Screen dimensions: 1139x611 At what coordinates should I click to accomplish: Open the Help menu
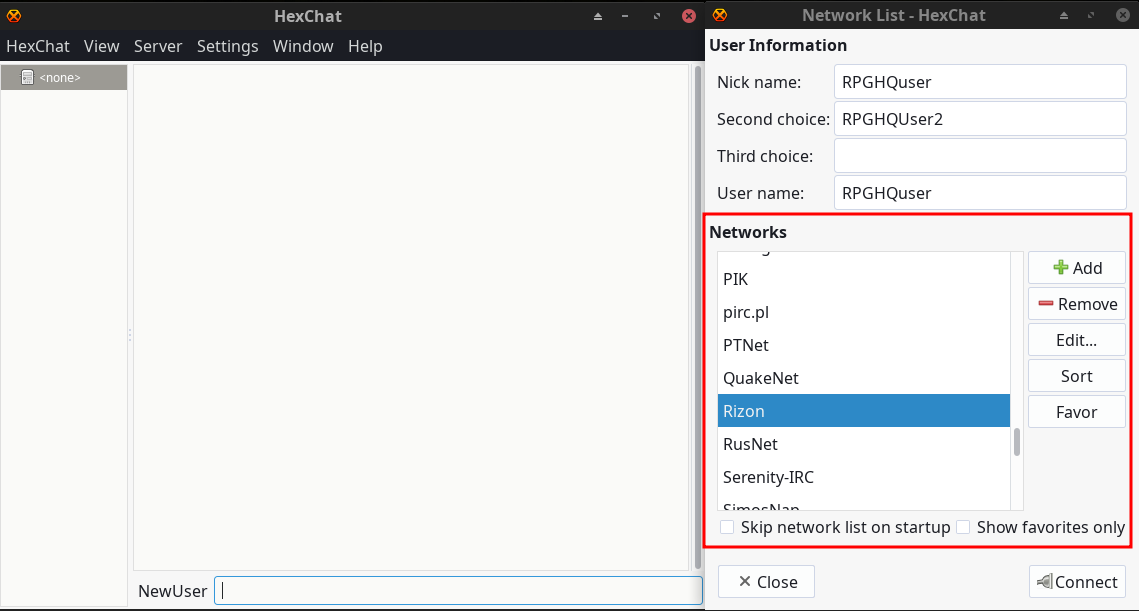tap(365, 46)
